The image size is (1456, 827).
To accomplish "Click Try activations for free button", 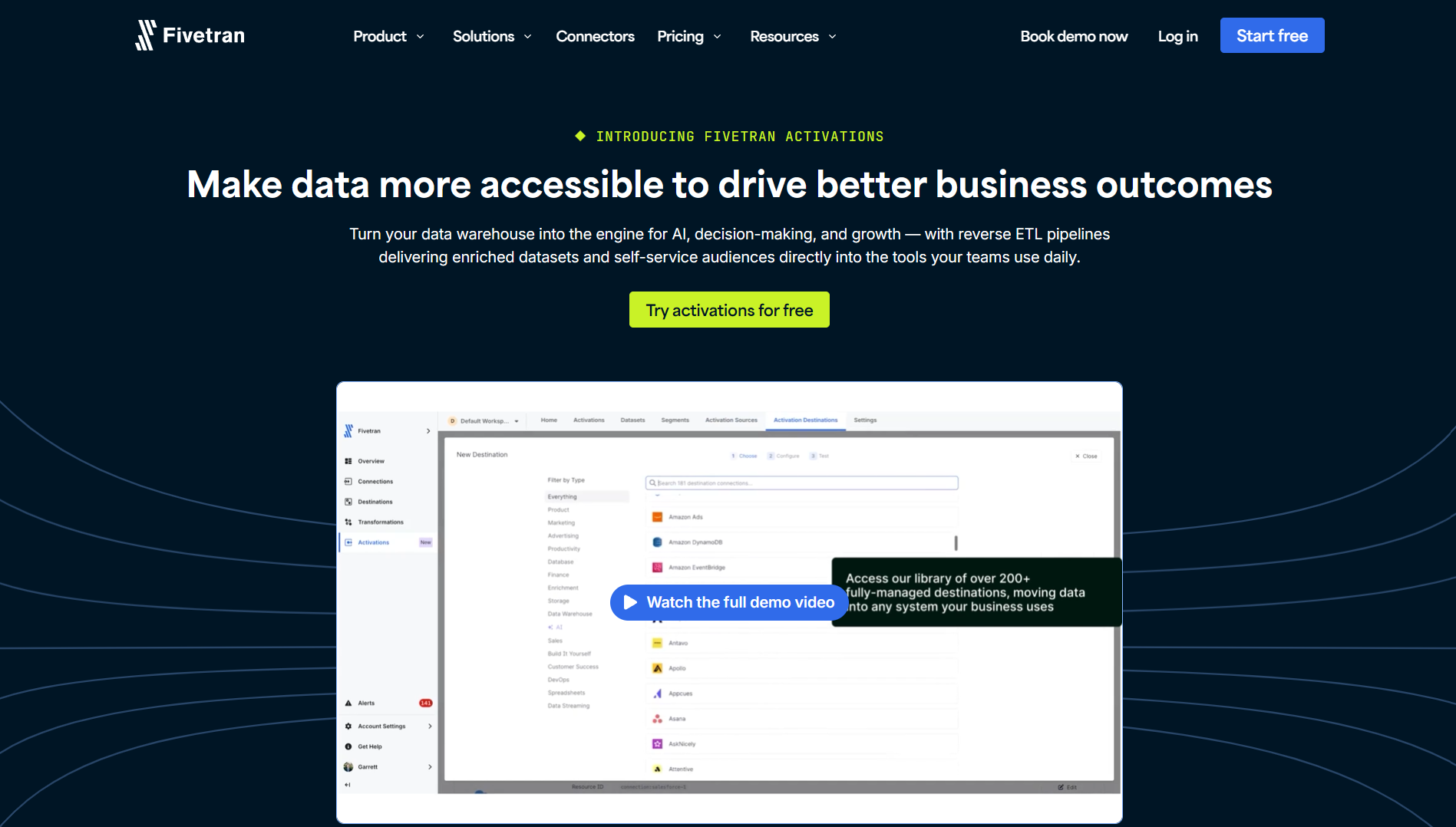I will [729, 310].
